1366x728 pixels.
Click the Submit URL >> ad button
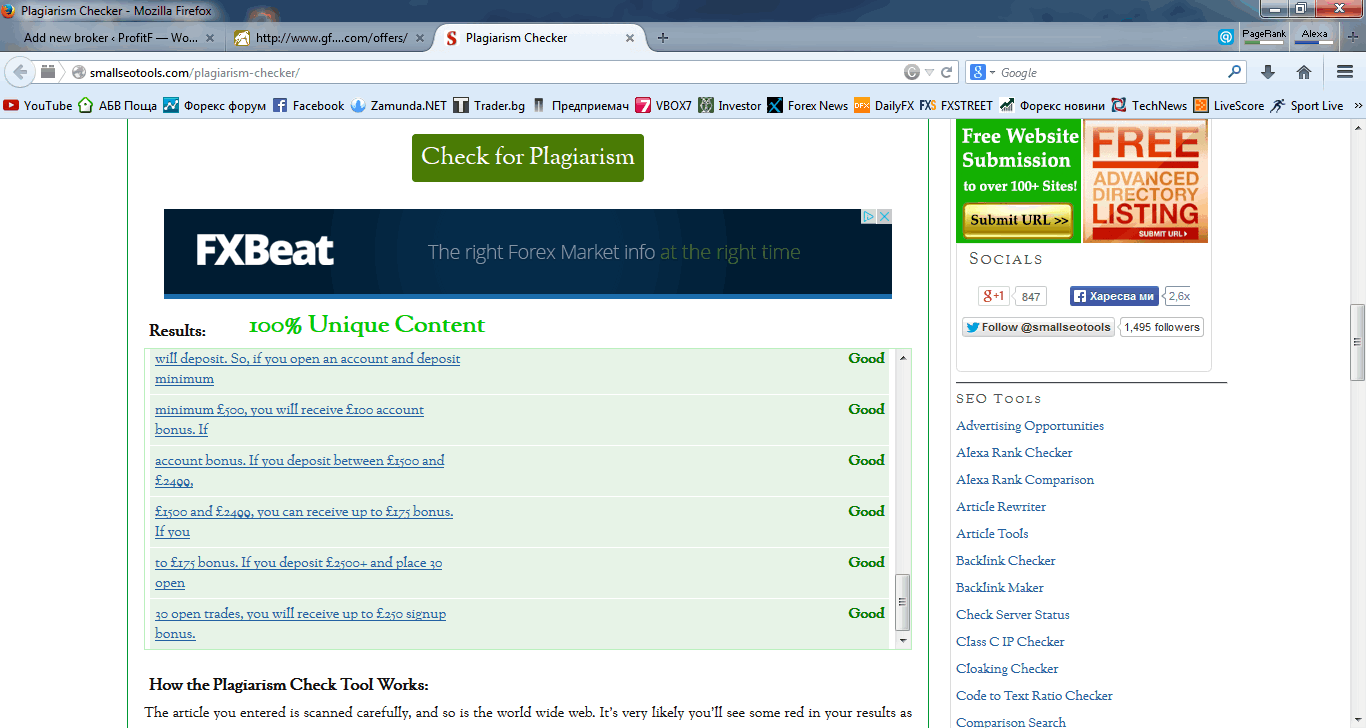pos(1019,220)
